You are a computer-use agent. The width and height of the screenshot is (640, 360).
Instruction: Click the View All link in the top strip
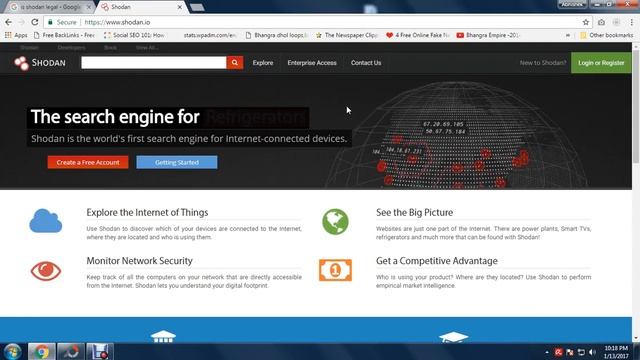pos(147,47)
